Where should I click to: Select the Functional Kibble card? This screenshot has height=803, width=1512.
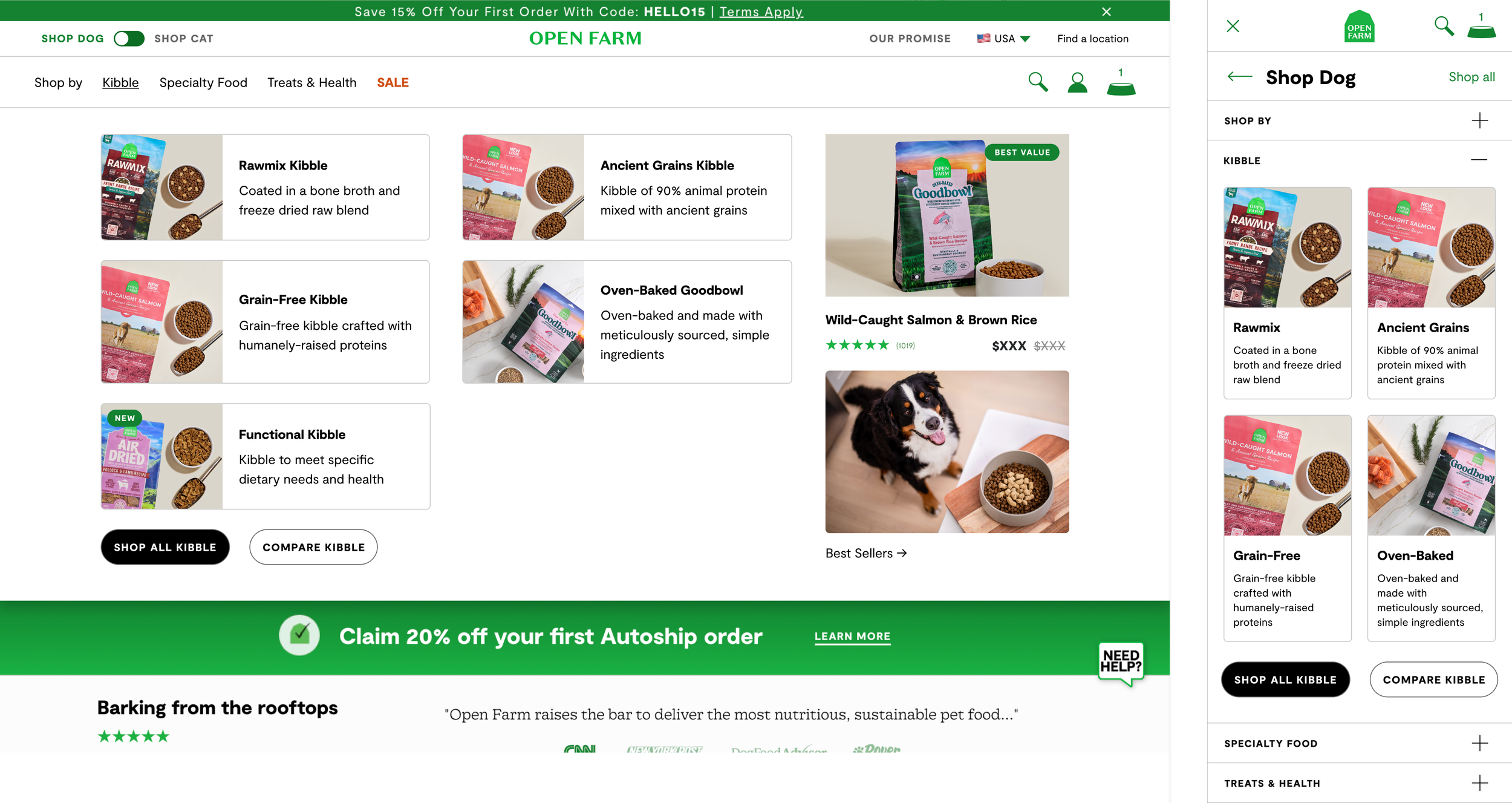pyautogui.click(x=266, y=456)
